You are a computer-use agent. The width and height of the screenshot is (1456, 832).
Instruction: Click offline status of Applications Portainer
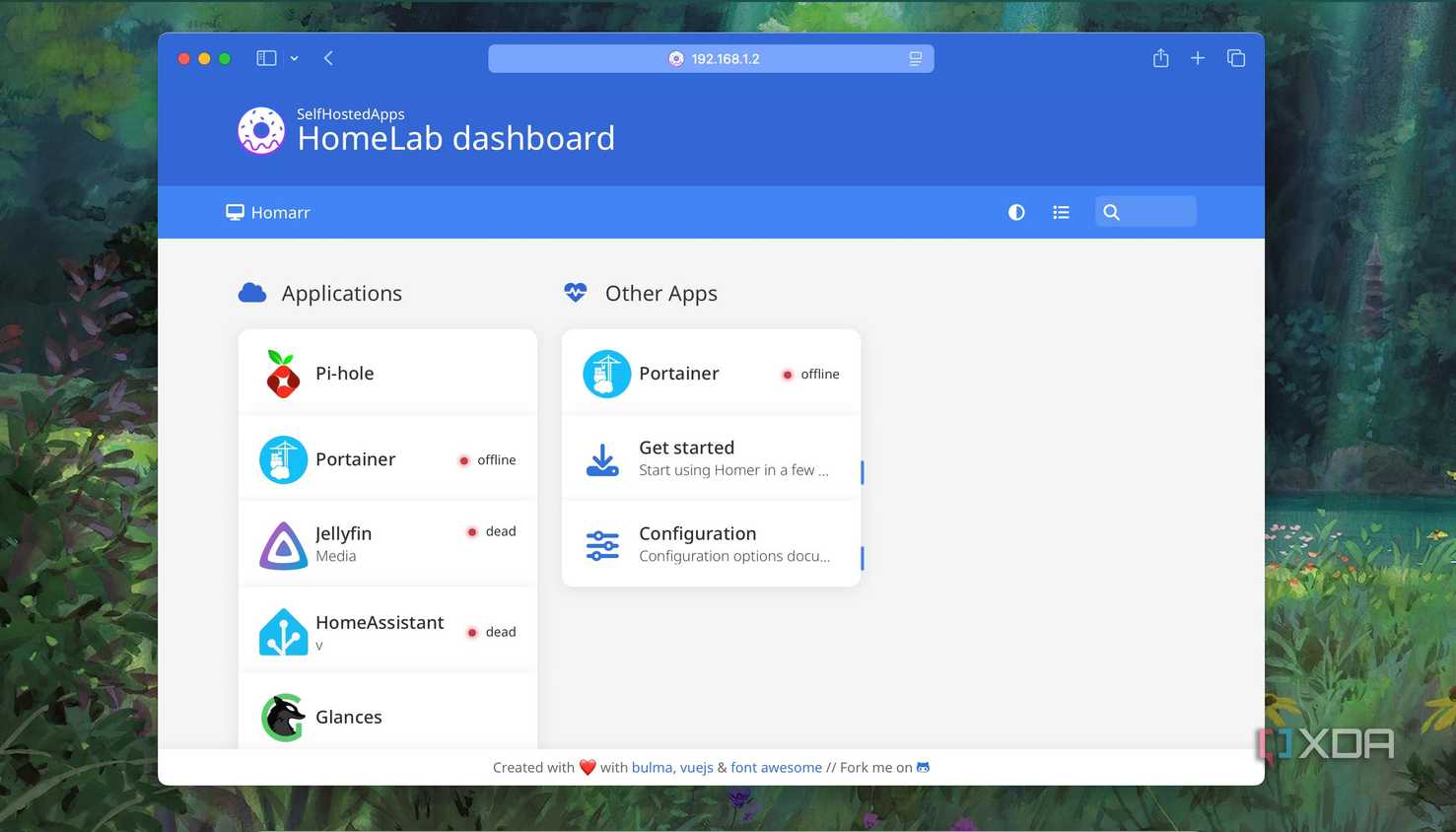pyautogui.click(x=487, y=460)
